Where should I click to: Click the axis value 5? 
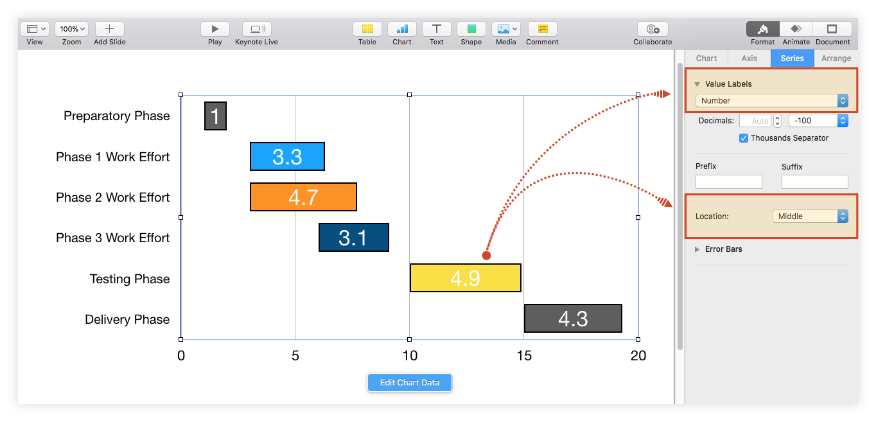296,356
